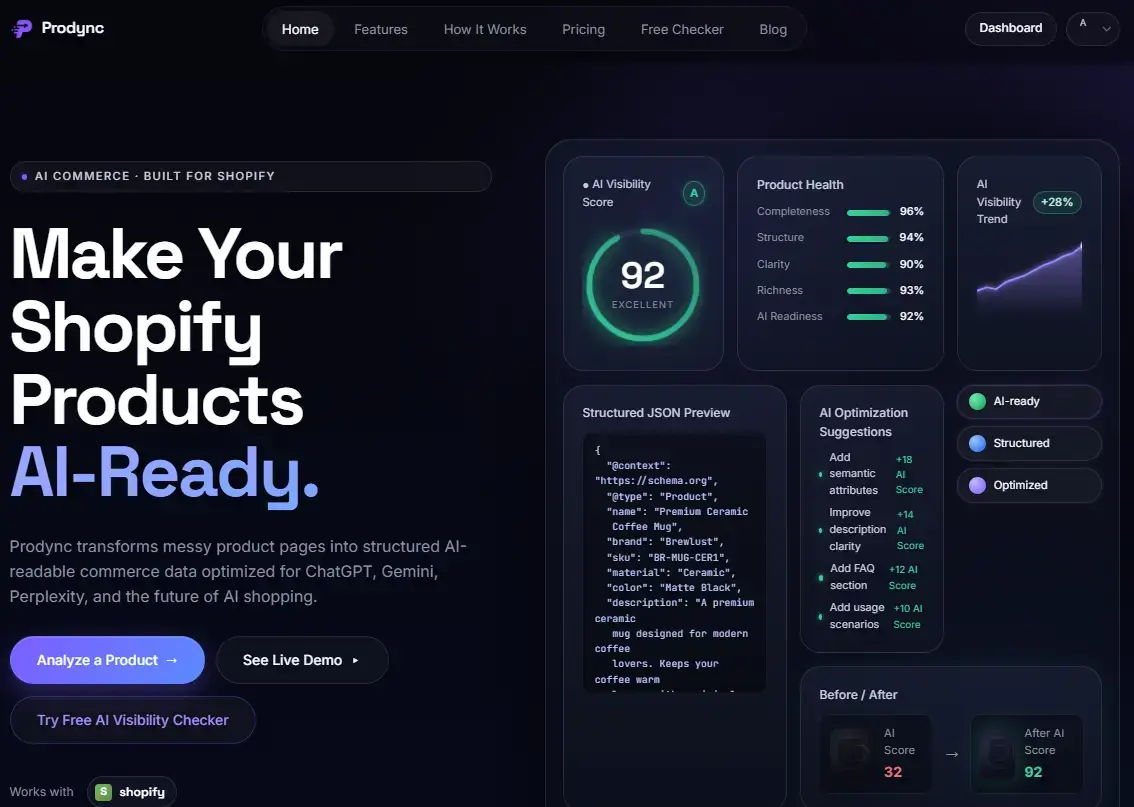
Task: Click the AI Commerce Built for Shopify badge
Action: (251, 176)
